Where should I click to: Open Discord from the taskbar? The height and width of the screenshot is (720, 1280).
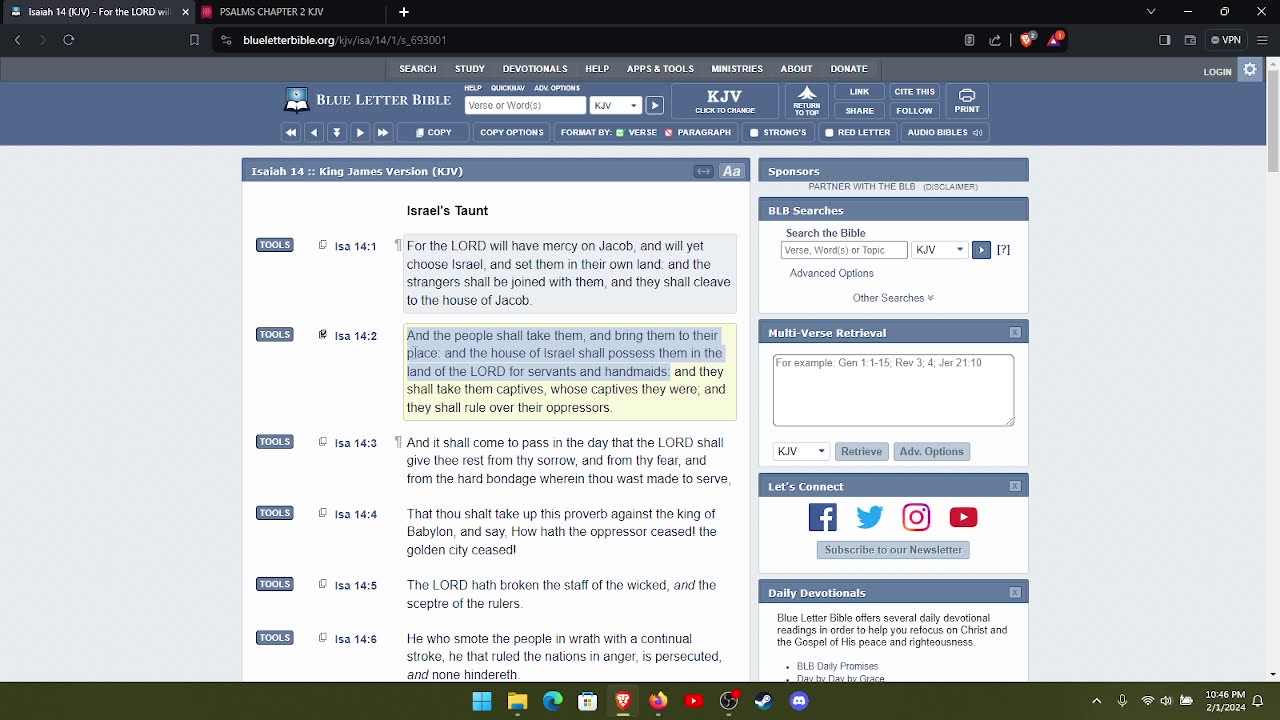click(799, 701)
